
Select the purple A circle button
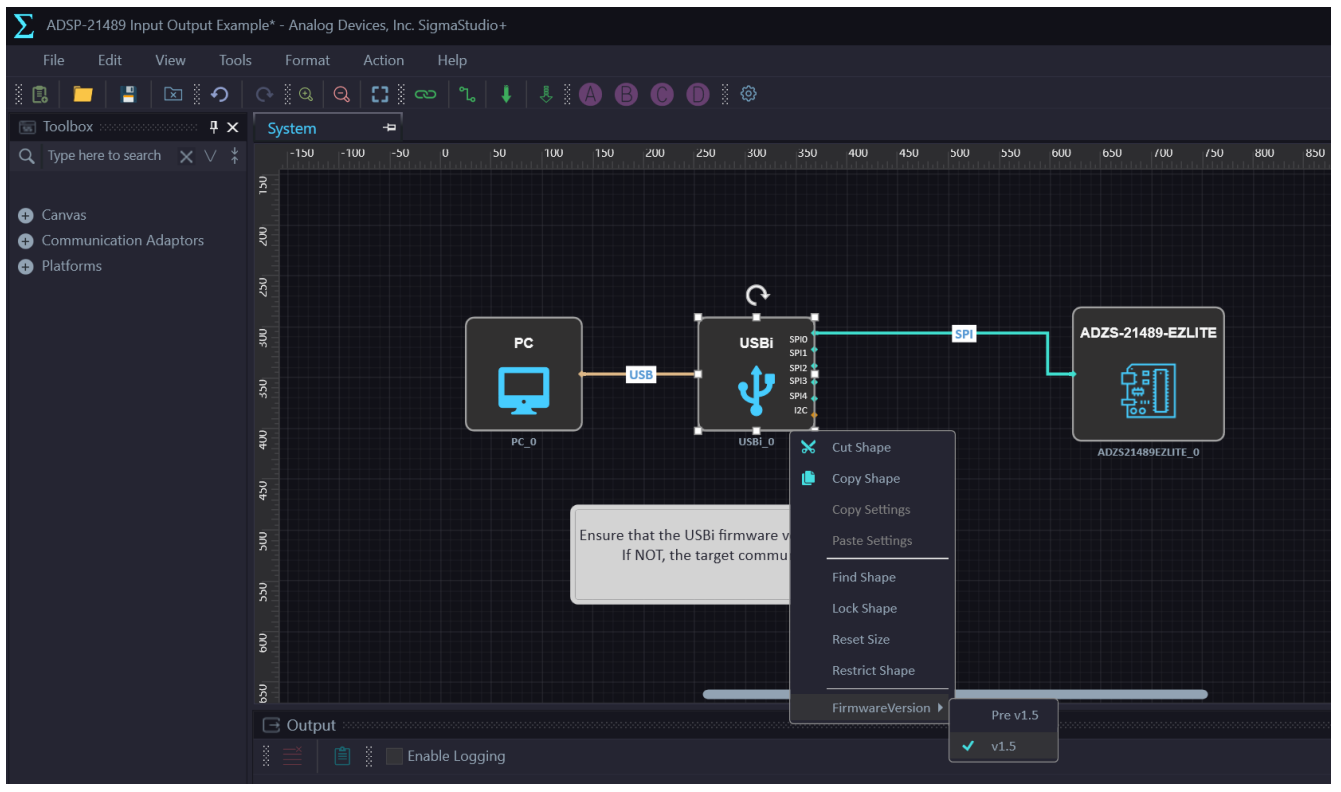coord(590,94)
